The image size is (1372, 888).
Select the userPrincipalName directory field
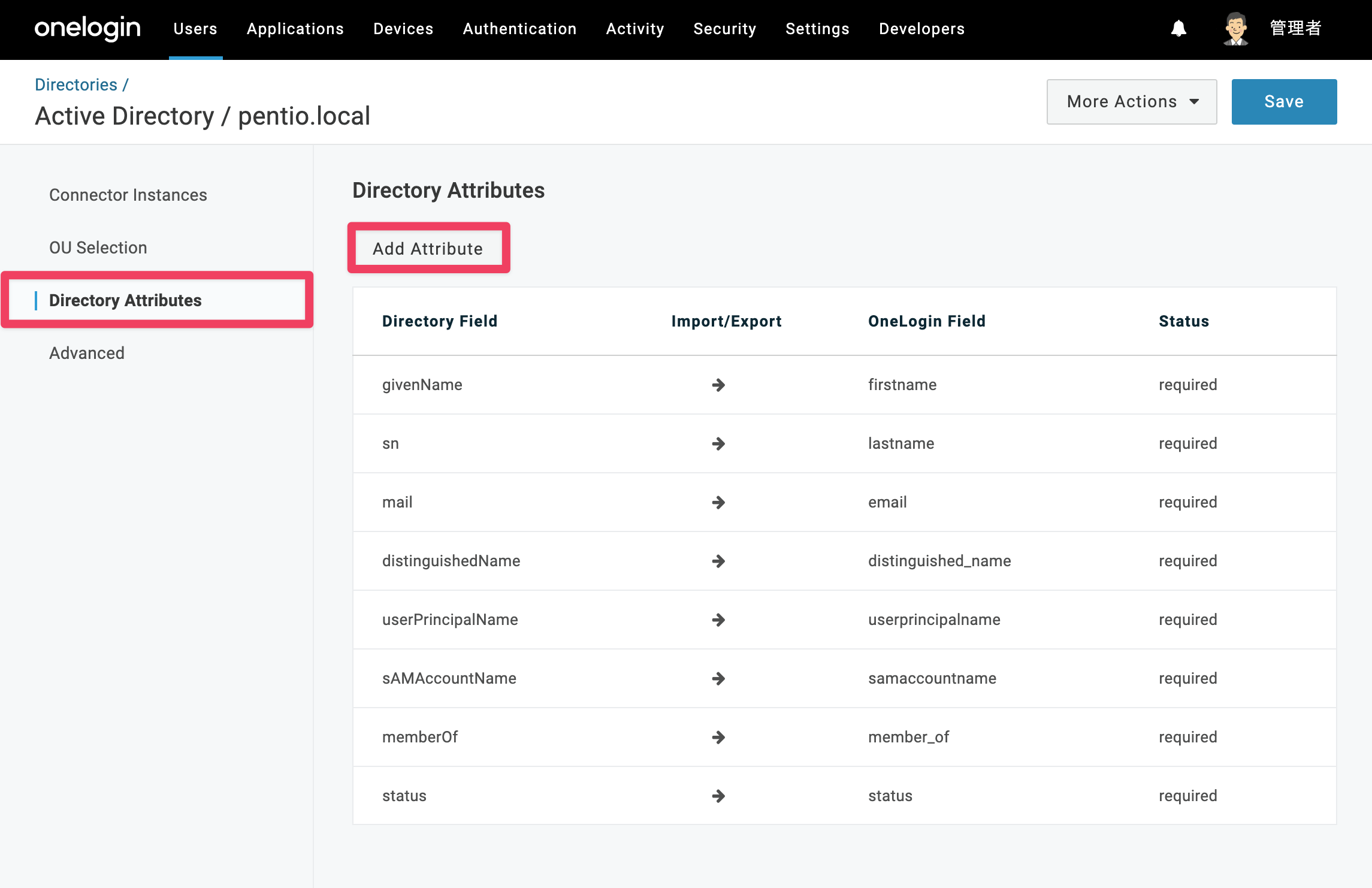[450, 620]
